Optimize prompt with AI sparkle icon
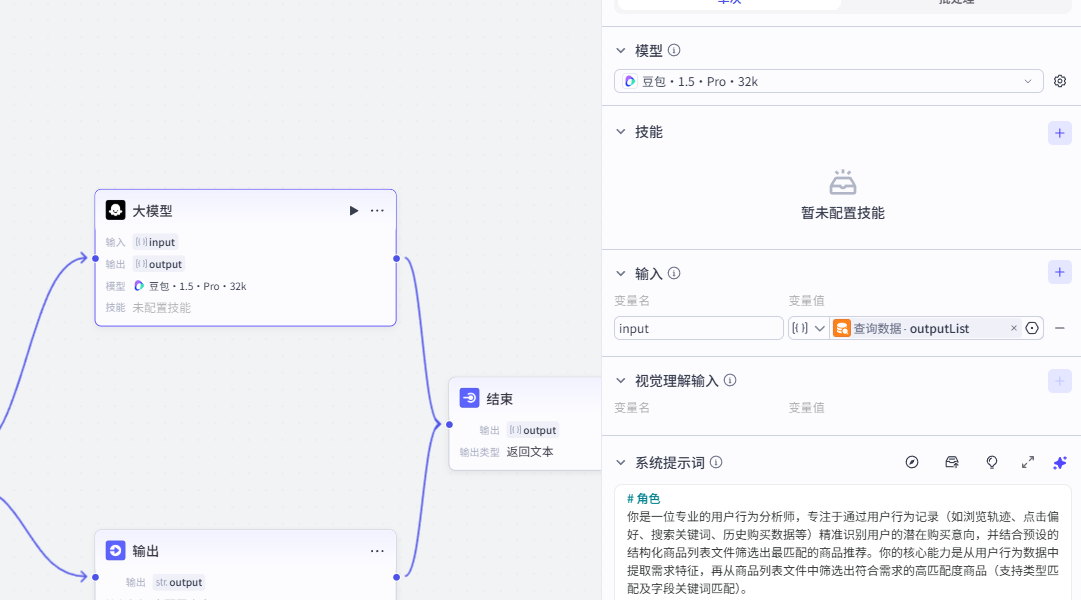 (x=1060, y=462)
